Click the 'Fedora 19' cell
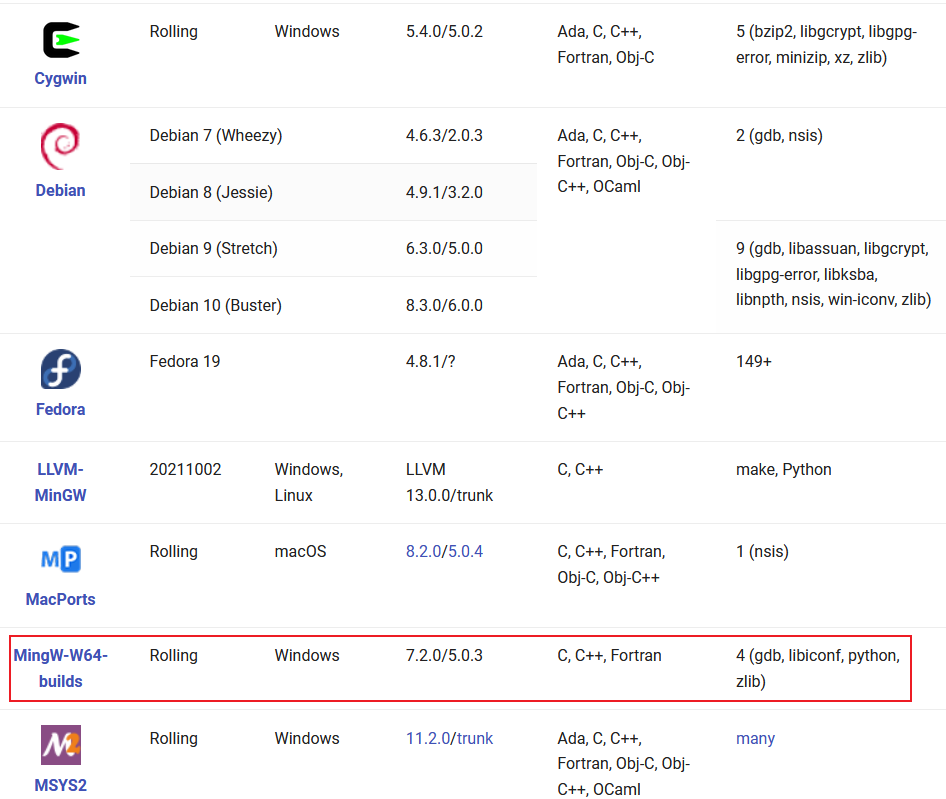946x799 pixels. [185, 361]
